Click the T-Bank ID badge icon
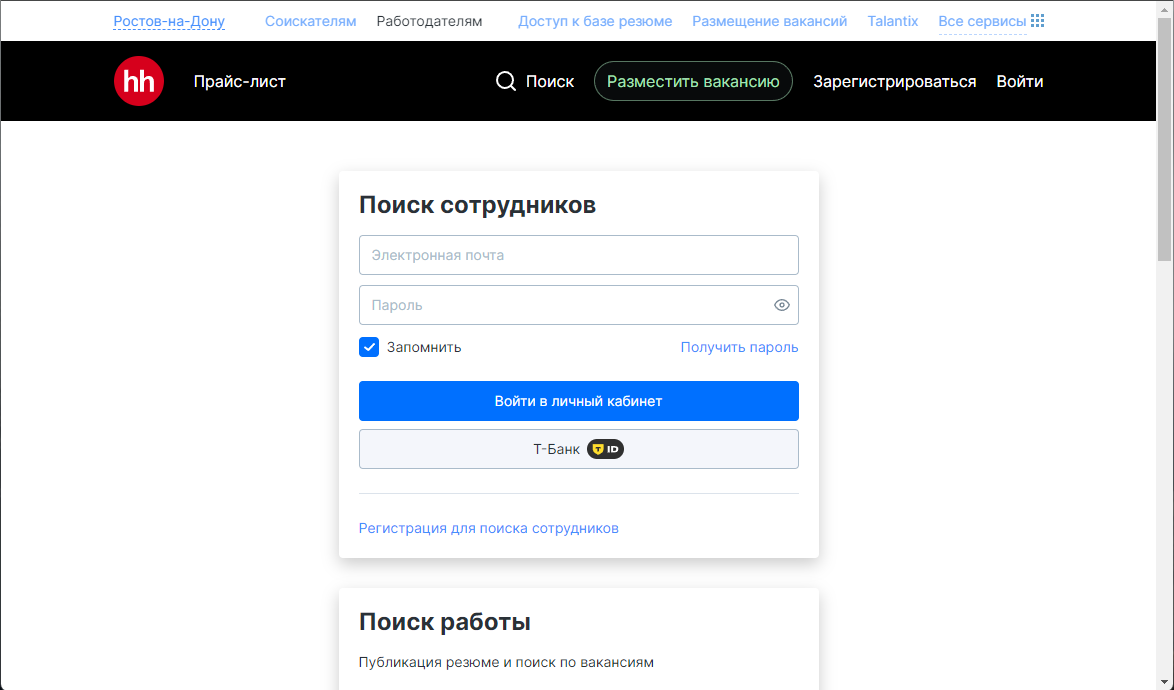The image size is (1174, 690). 605,449
